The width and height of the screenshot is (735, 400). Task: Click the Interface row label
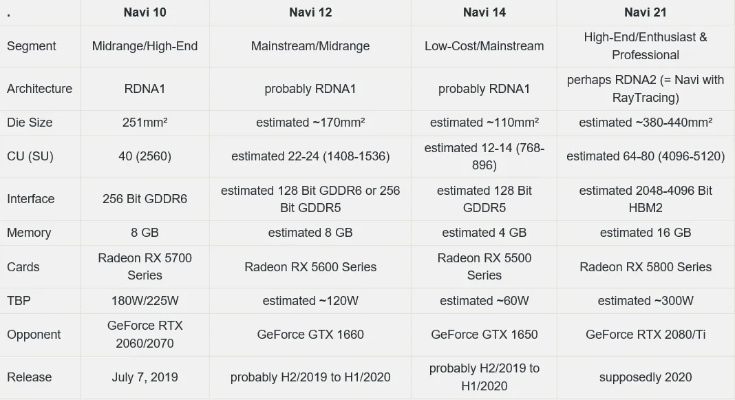[x=33, y=198]
